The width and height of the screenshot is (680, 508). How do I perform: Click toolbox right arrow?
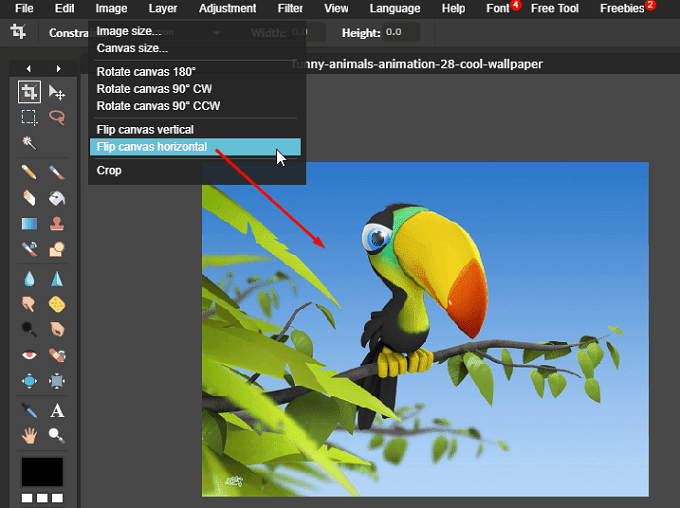tap(59, 69)
